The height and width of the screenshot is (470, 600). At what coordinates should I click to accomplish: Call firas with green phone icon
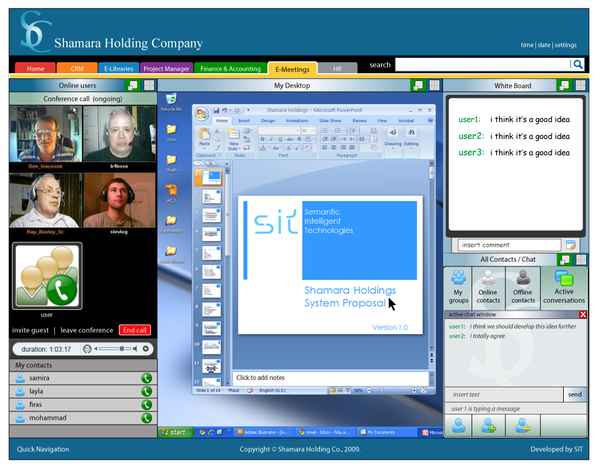[x=147, y=405]
